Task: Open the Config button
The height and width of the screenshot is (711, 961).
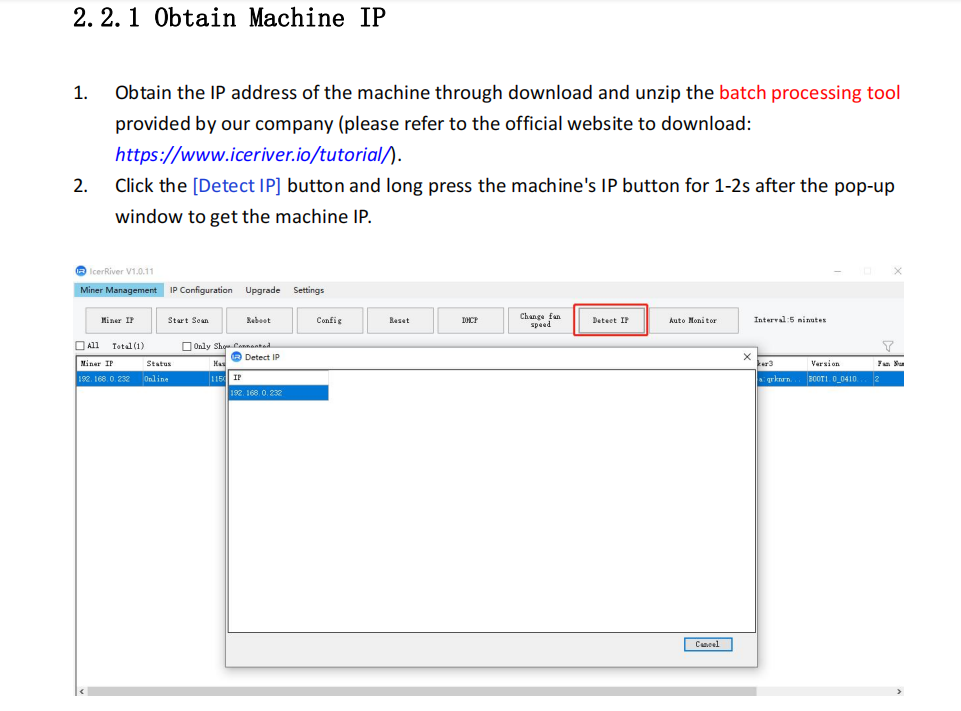Action: (329, 320)
